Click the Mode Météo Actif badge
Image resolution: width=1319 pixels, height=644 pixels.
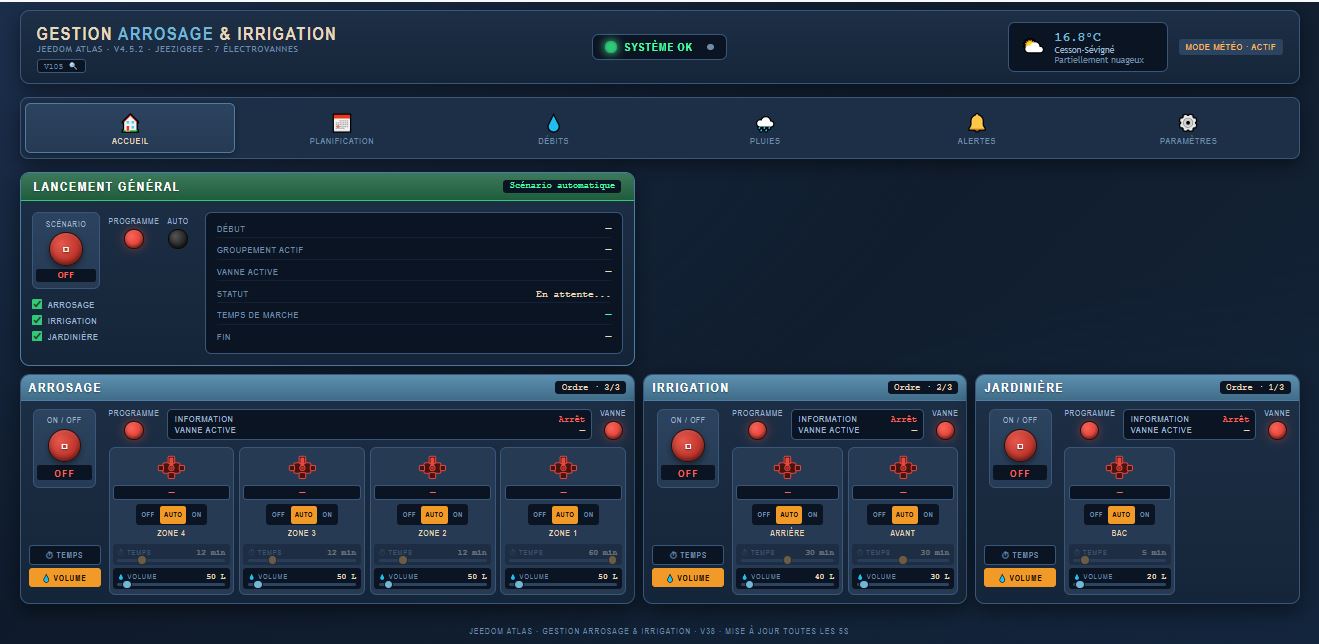tap(1231, 47)
